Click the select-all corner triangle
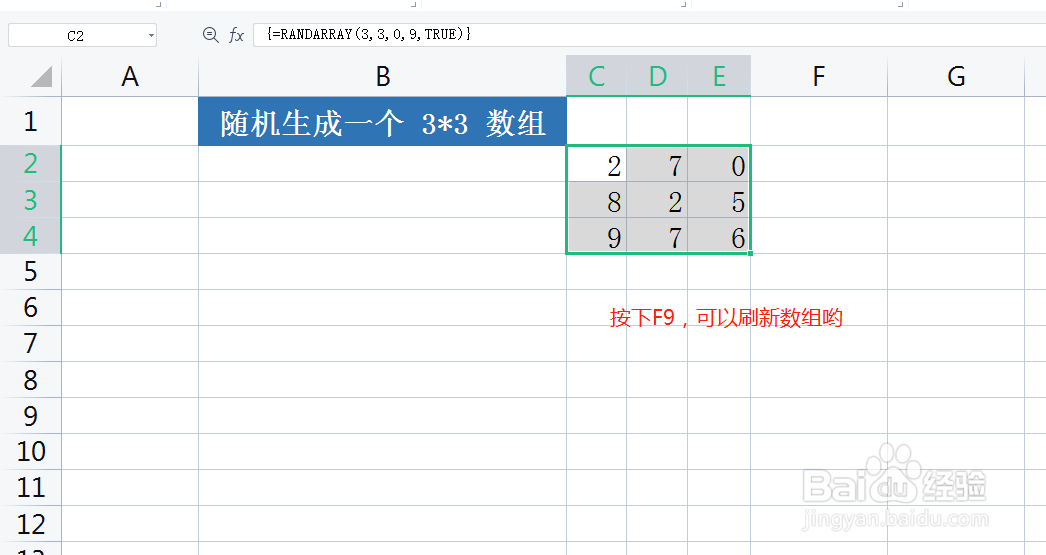 [41, 76]
